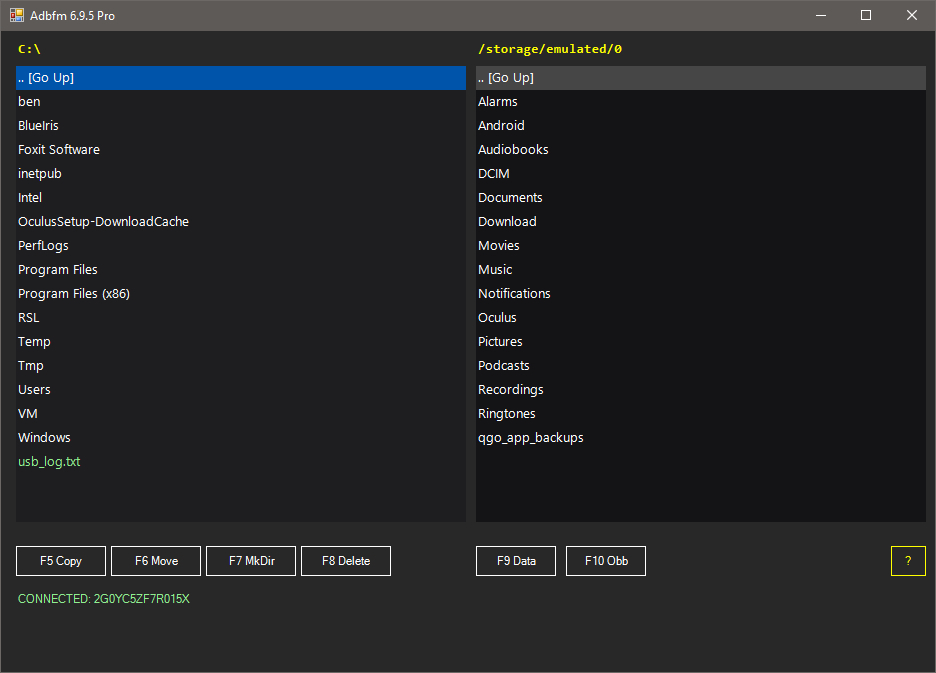Viewport: 936px width, 673px height.
Task: Open the F10 Obb folder shortcut
Action: [x=606, y=561]
